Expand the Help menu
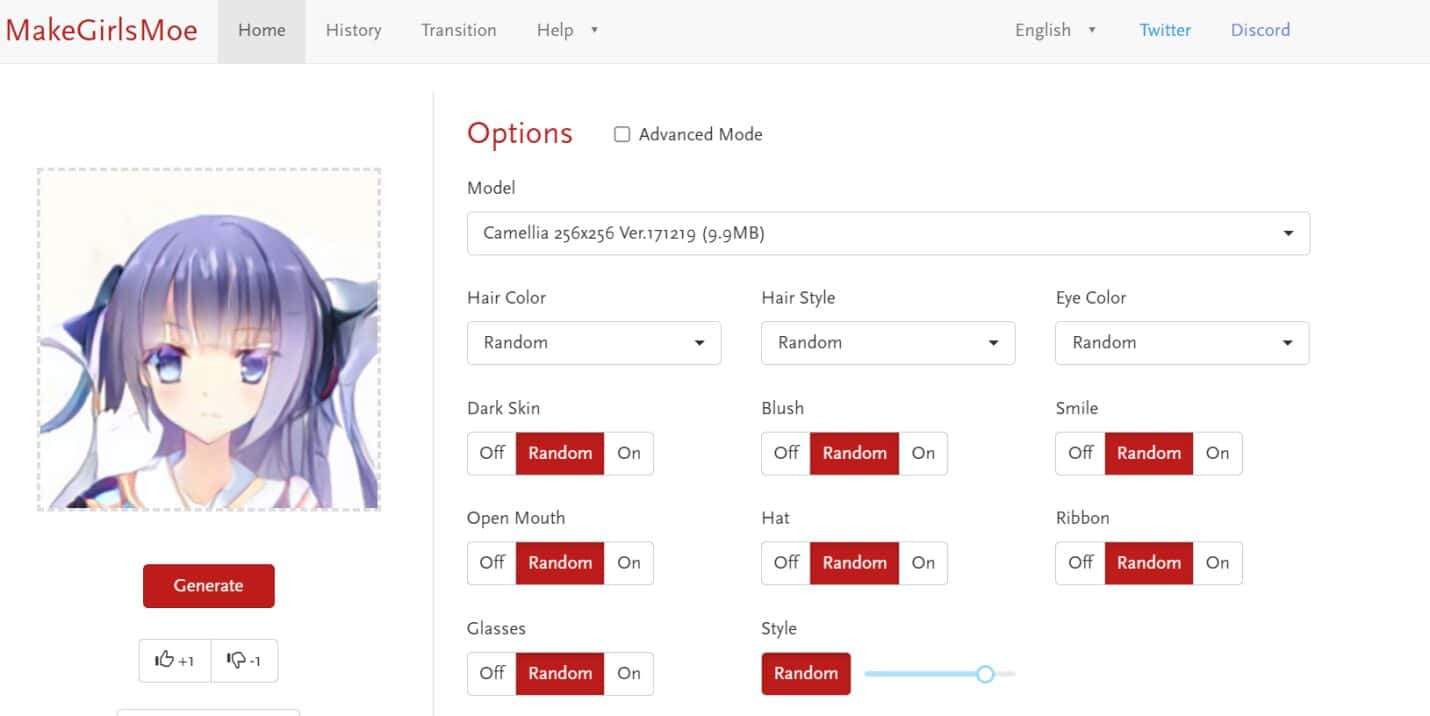The height and width of the screenshot is (716, 1430). click(x=567, y=31)
